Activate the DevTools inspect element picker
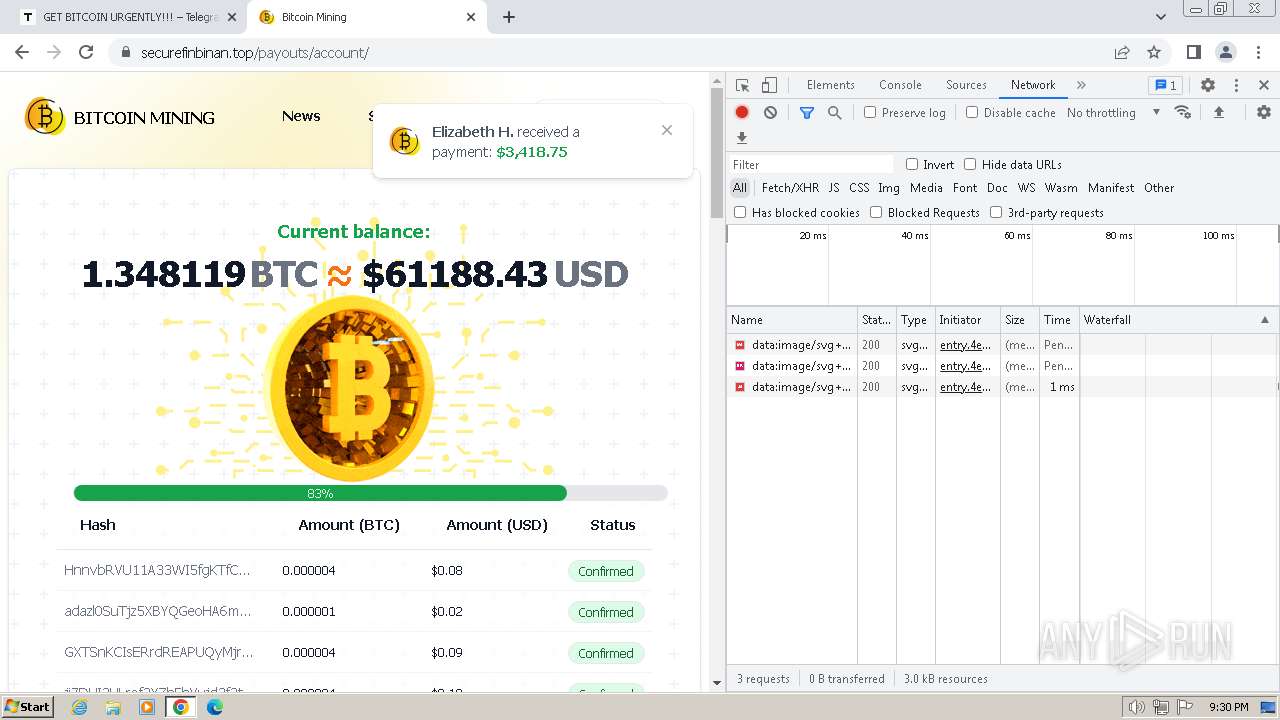The height and width of the screenshot is (720, 1280). 742,85
